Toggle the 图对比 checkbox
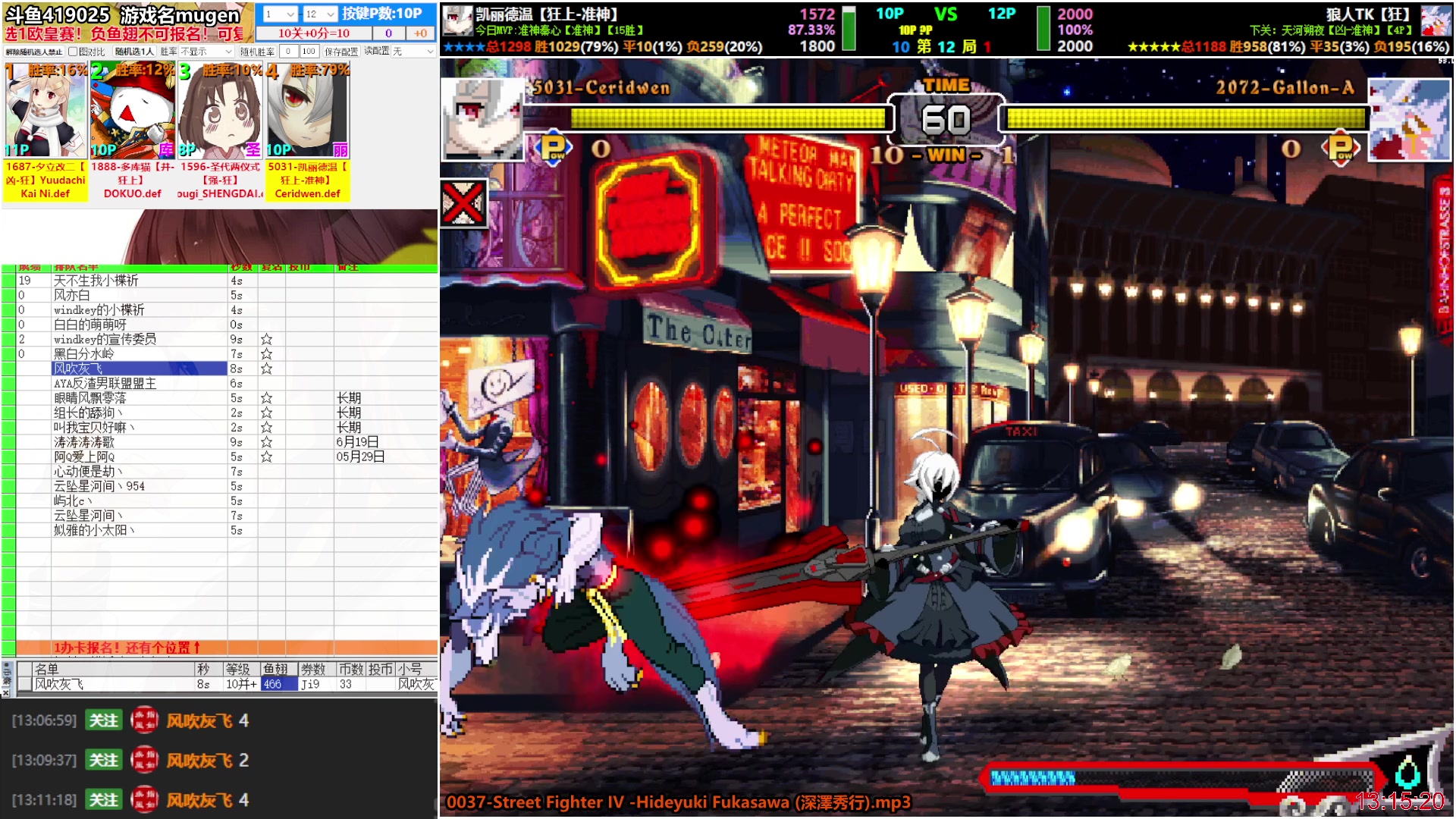Screen dimensions: 1456x819 (x=73, y=52)
